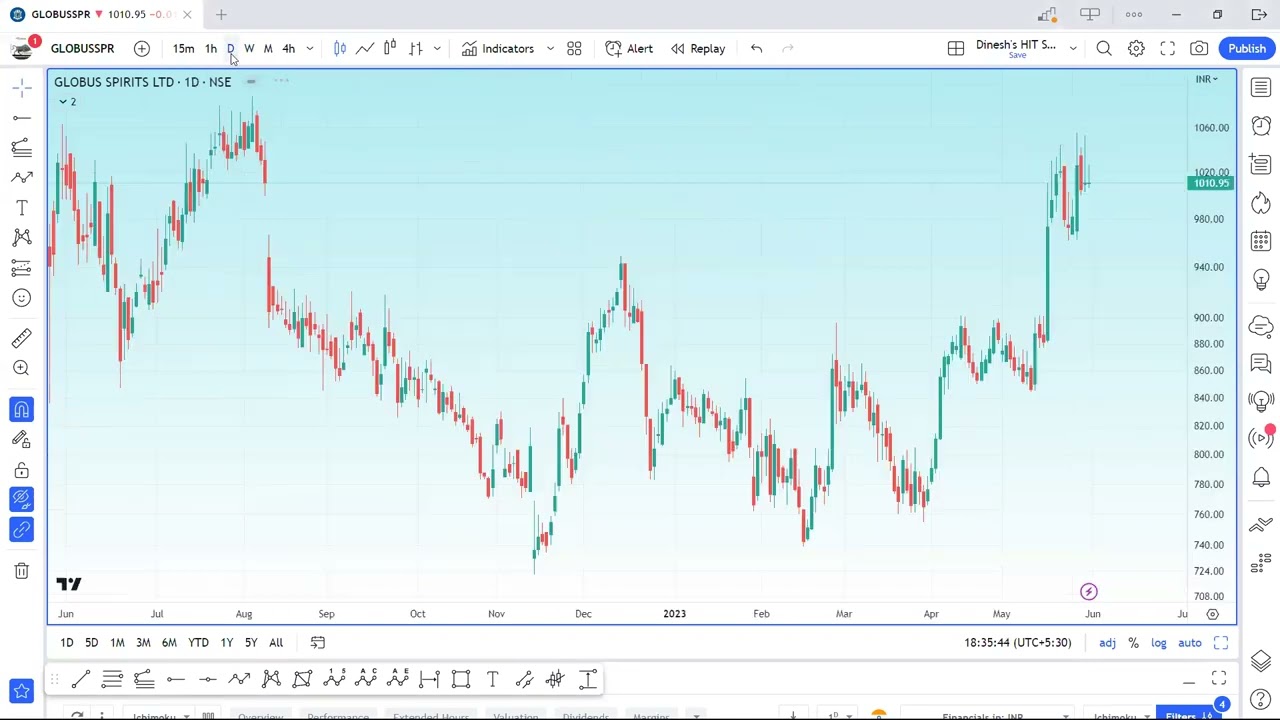Toggle percent scale mode
This screenshot has width=1280, height=720.
click(1133, 643)
